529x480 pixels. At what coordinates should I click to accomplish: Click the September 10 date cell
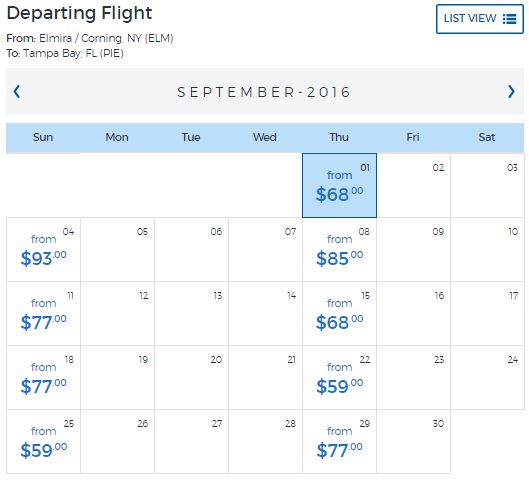[x=488, y=250]
